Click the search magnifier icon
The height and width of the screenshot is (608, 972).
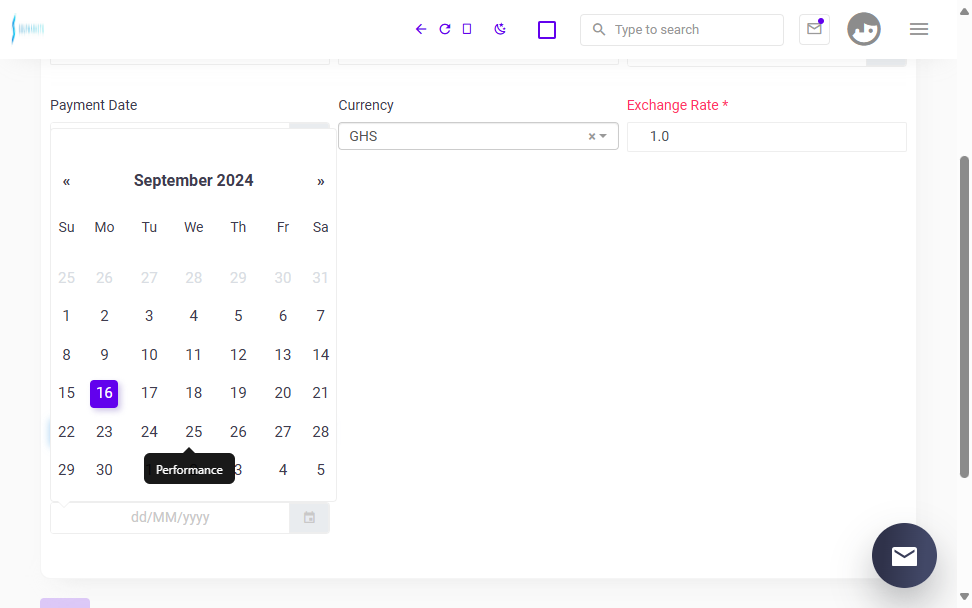point(598,29)
